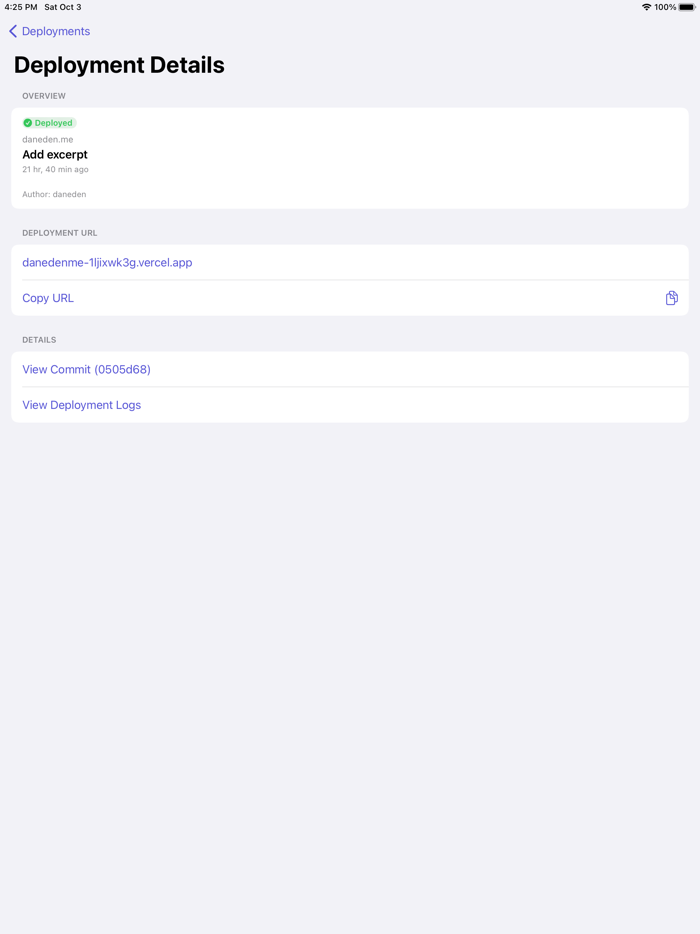Click the Deployment Details title
Image resolution: width=700 pixels, height=934 pixels.
tap(119, 65)
